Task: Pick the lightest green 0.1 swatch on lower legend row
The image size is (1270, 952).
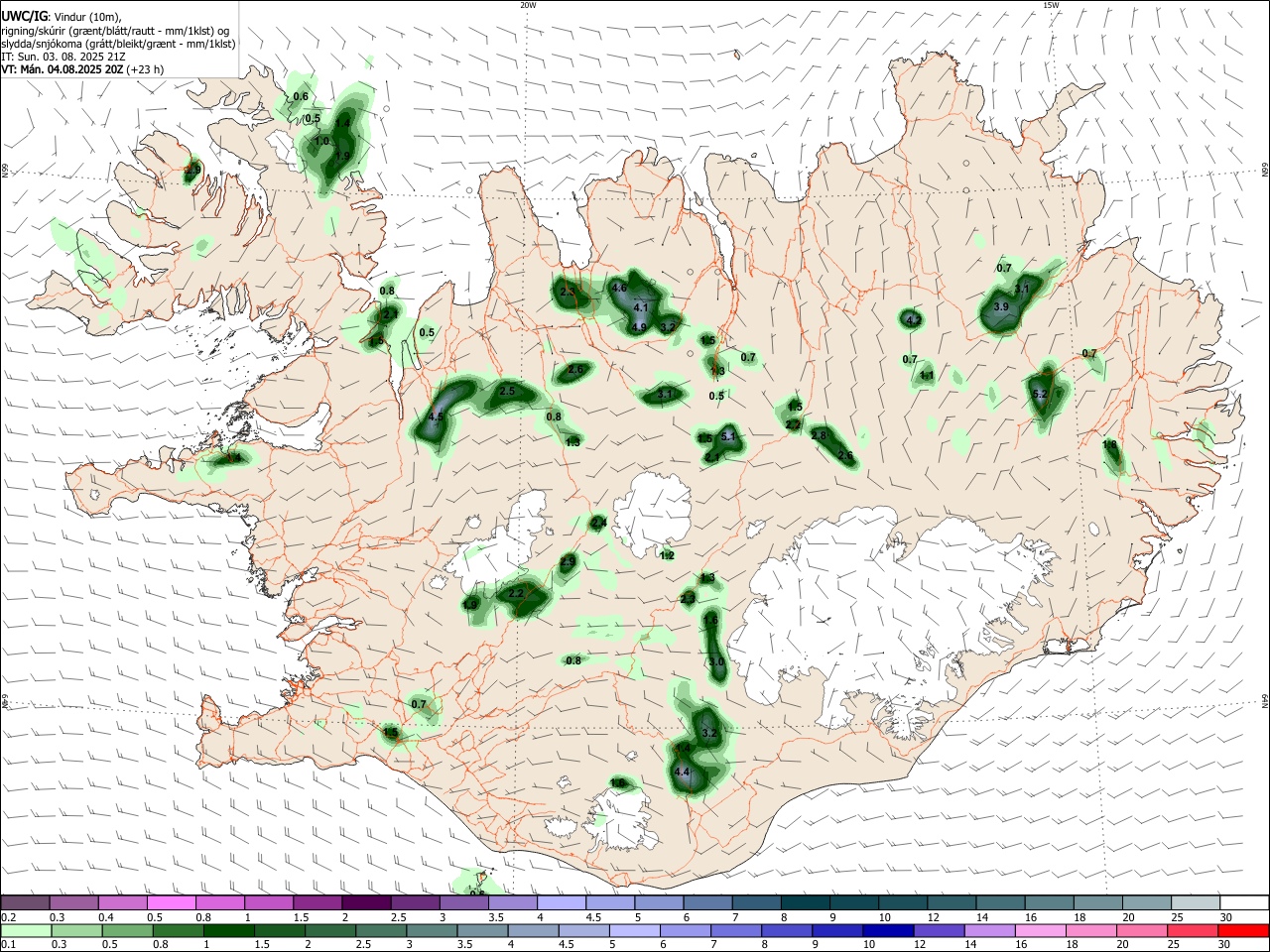Action: coord(27,930)
